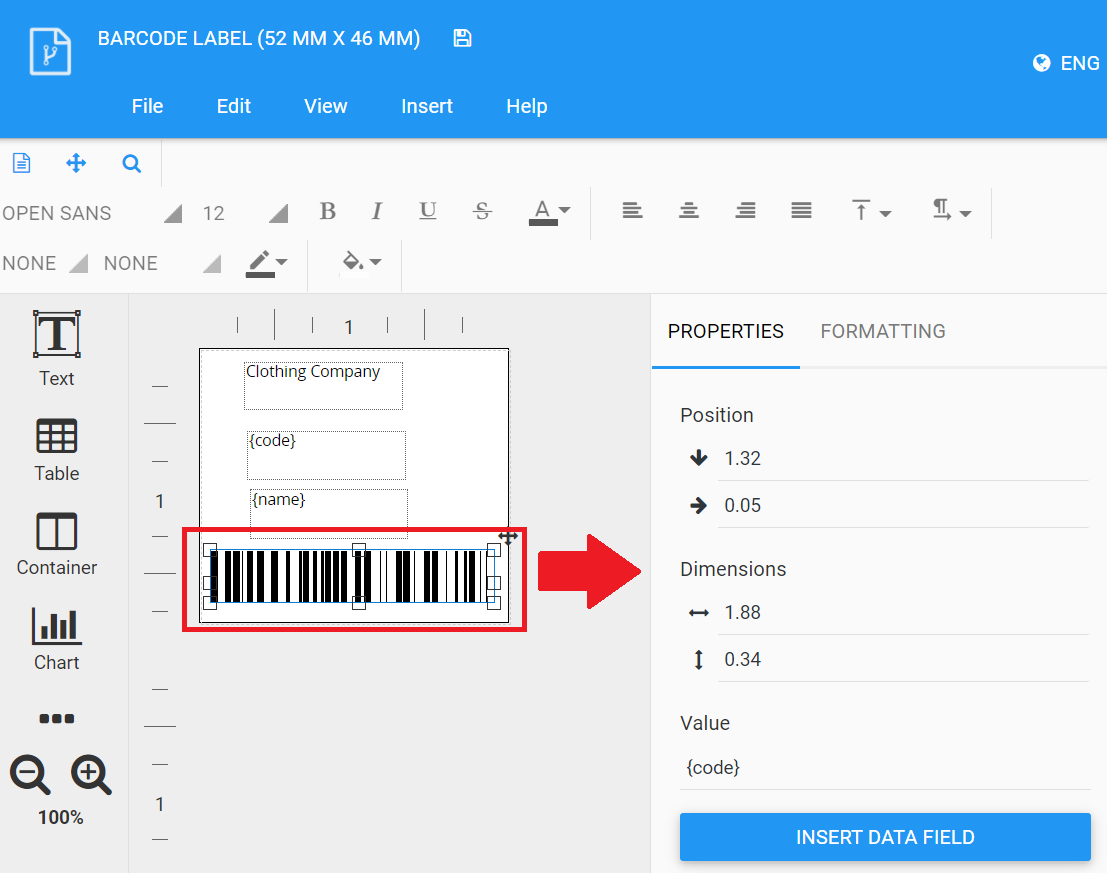Click the app logo document icon
The height and width of the screenshot is (873, 1107).
tap(50, 51)
